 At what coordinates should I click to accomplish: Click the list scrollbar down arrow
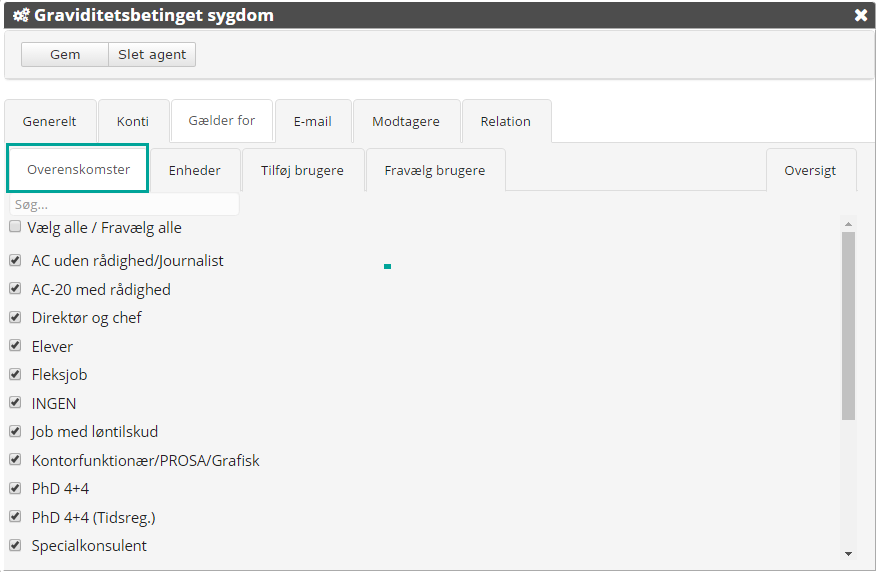[x=849, y=553]
